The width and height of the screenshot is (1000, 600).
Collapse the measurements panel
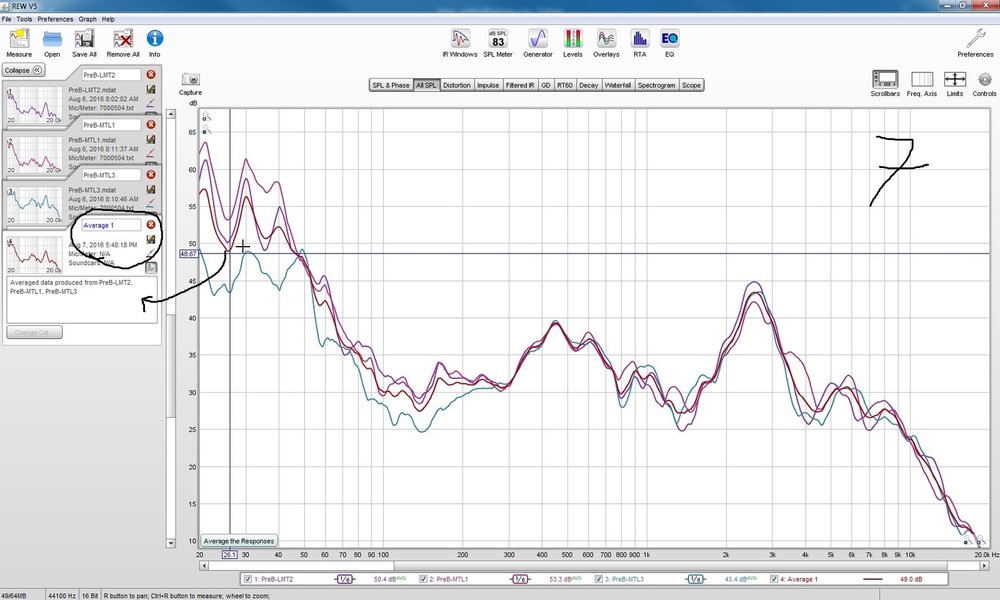pyautogui.click(x=23, y=70)
